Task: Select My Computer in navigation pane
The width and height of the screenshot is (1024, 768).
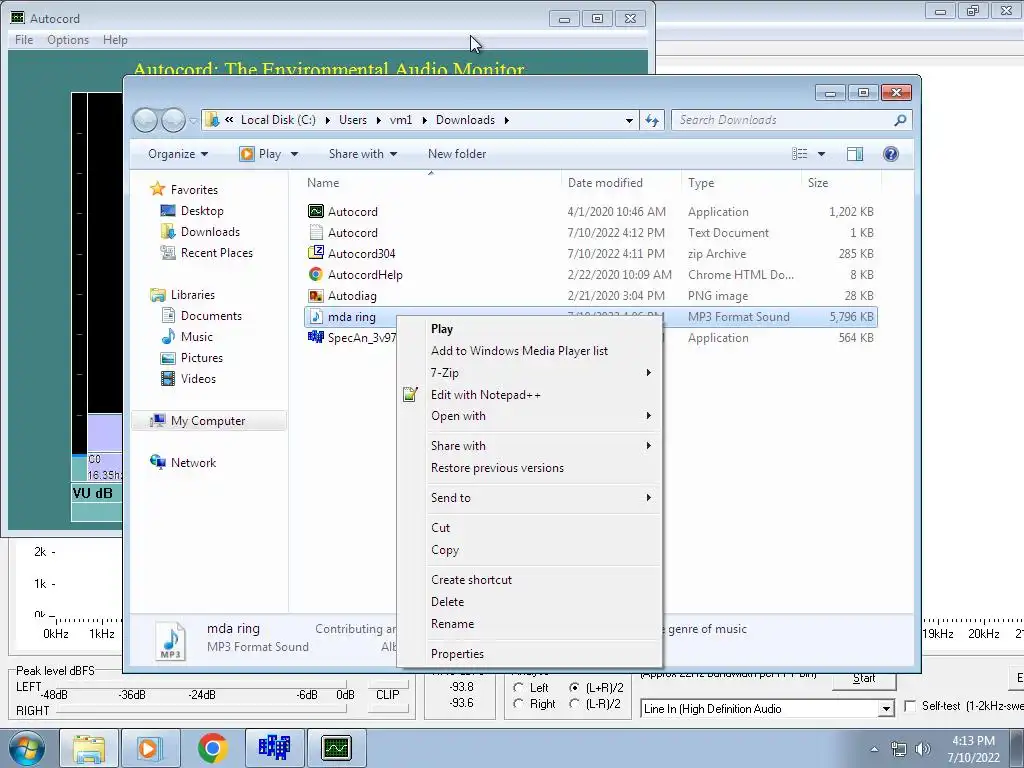Action: 208,421
